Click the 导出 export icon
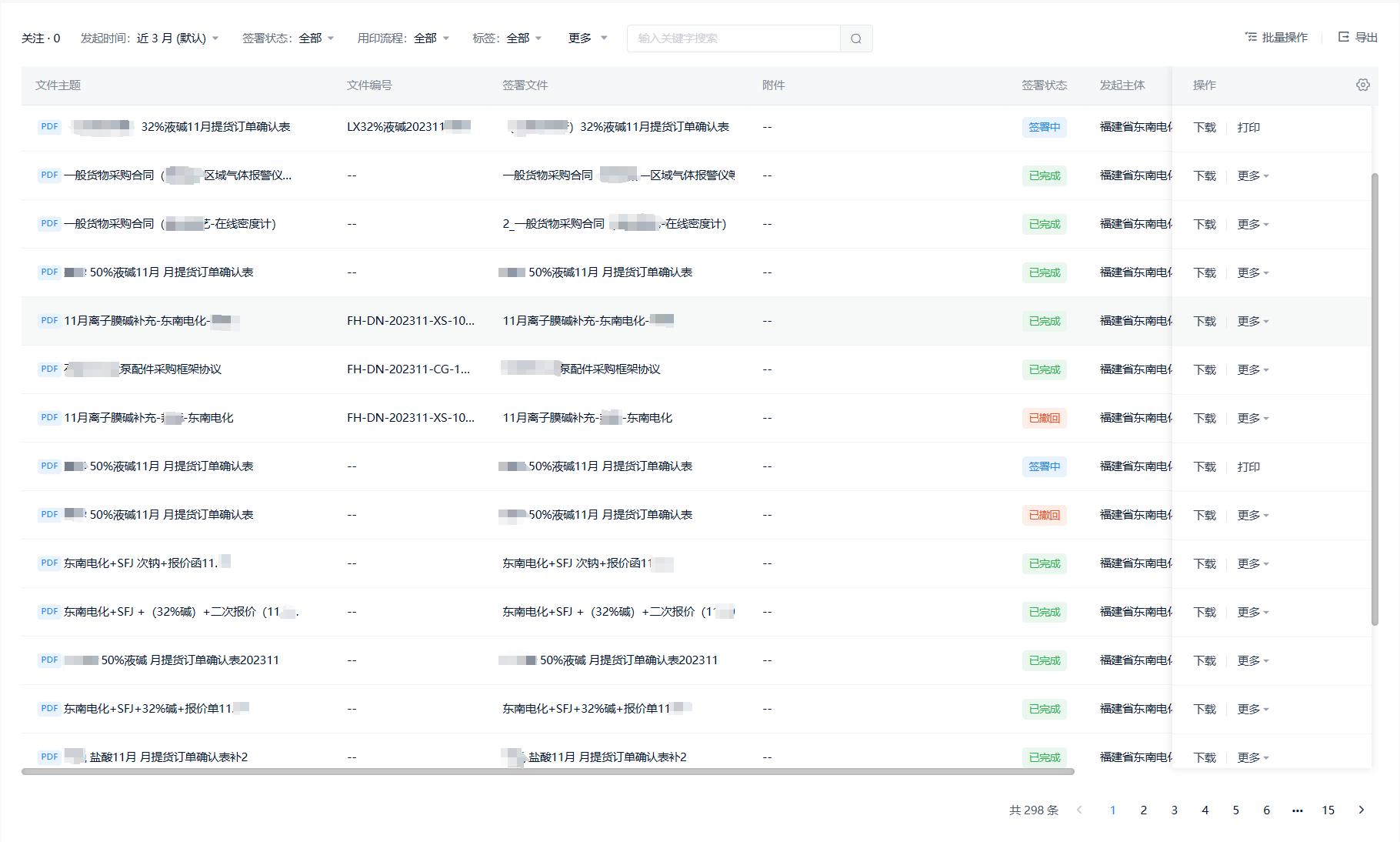The image size is (1400, 842). pyautogui.click(x=1343, y=37)
